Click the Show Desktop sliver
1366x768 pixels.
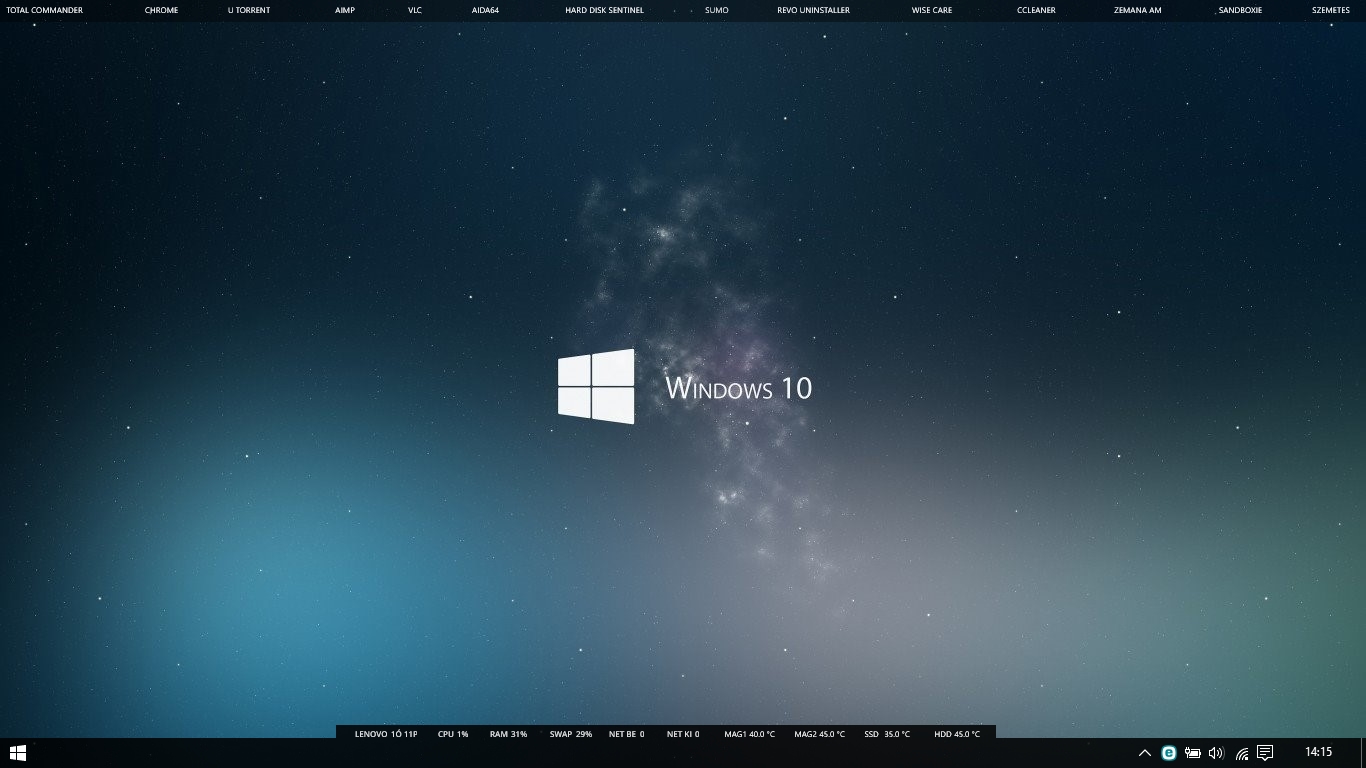(x=1363, y=753)
